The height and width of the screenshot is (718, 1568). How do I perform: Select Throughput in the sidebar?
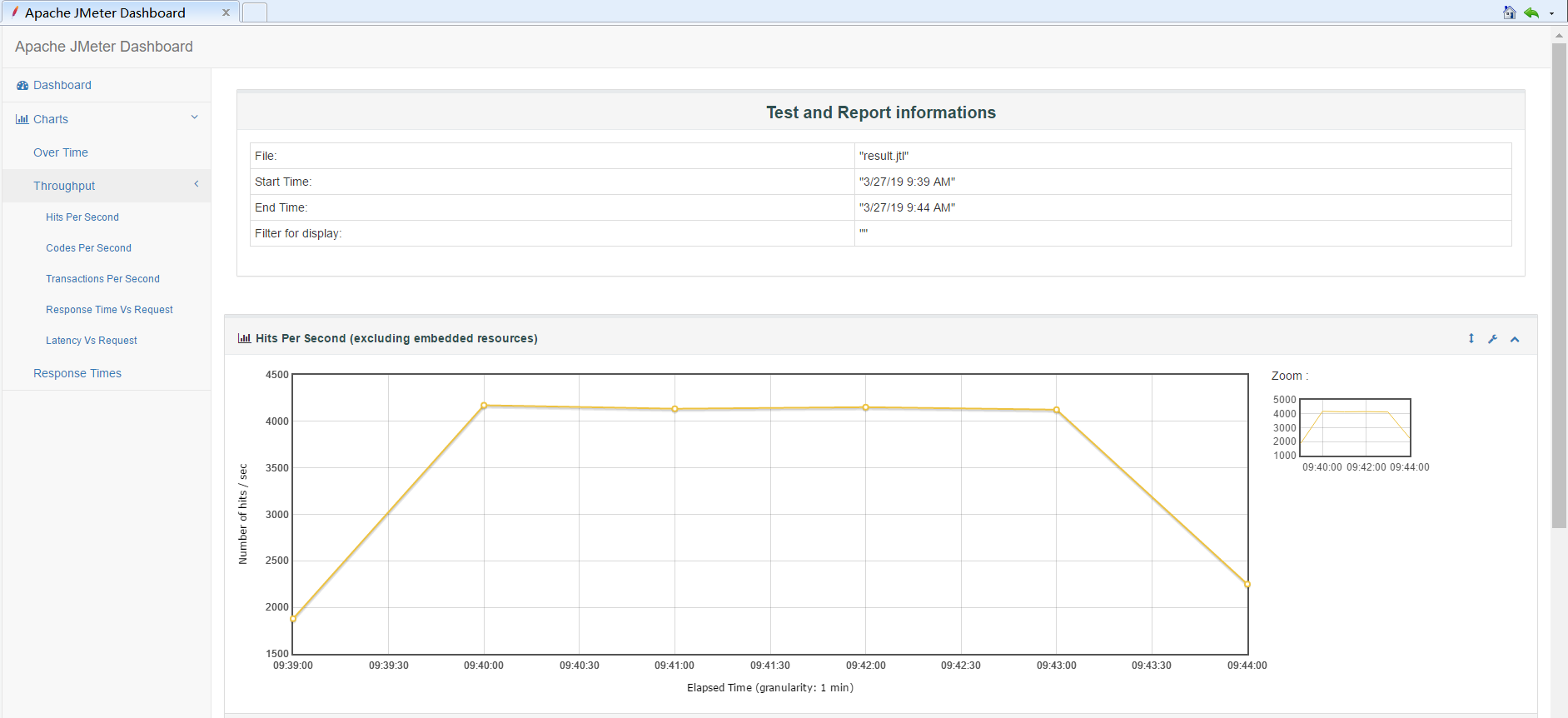point(64,186)
